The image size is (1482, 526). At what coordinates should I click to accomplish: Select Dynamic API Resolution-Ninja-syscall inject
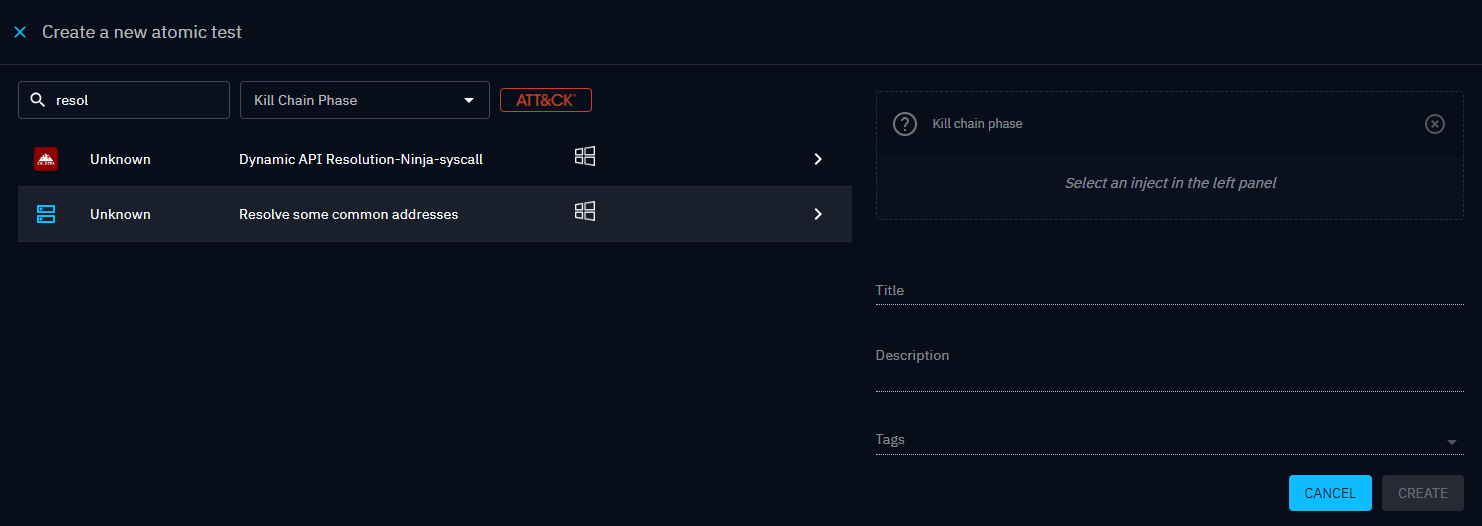[x=360, y=159]
